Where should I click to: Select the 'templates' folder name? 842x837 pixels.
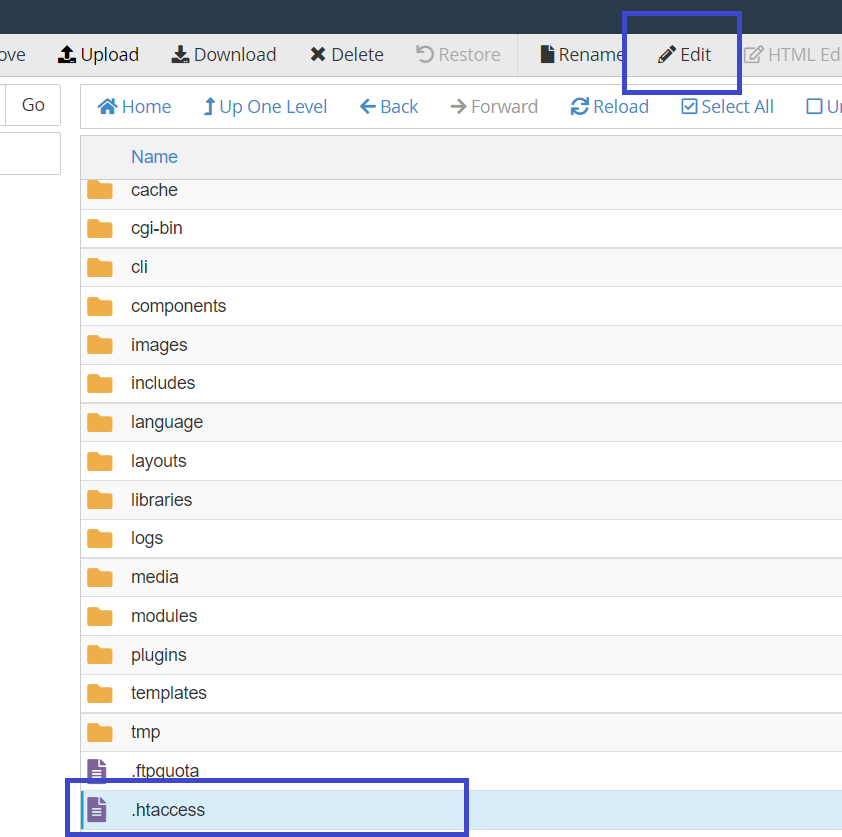coord(169,693)
